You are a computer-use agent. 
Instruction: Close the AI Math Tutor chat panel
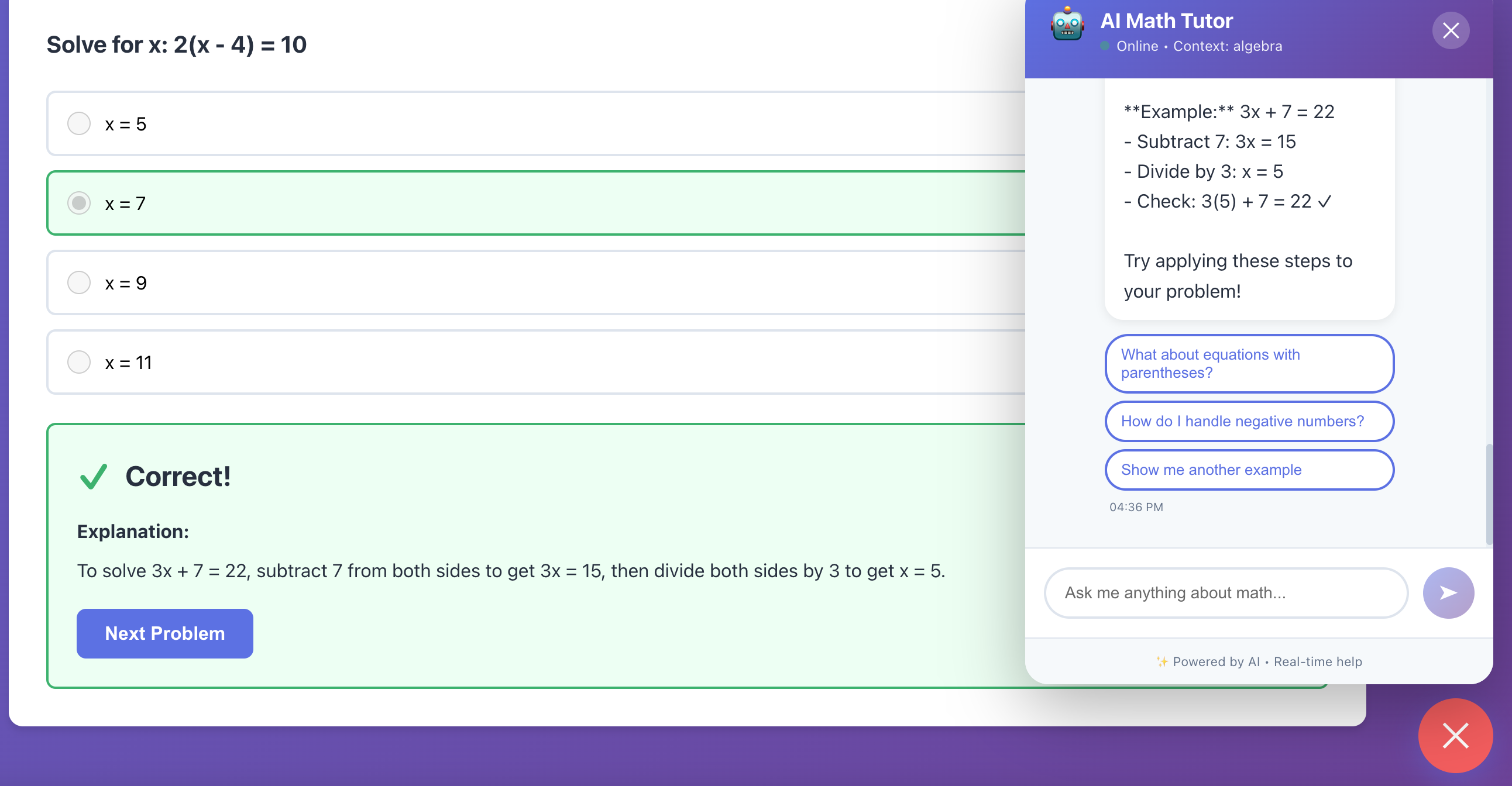tap(1450, 30)
